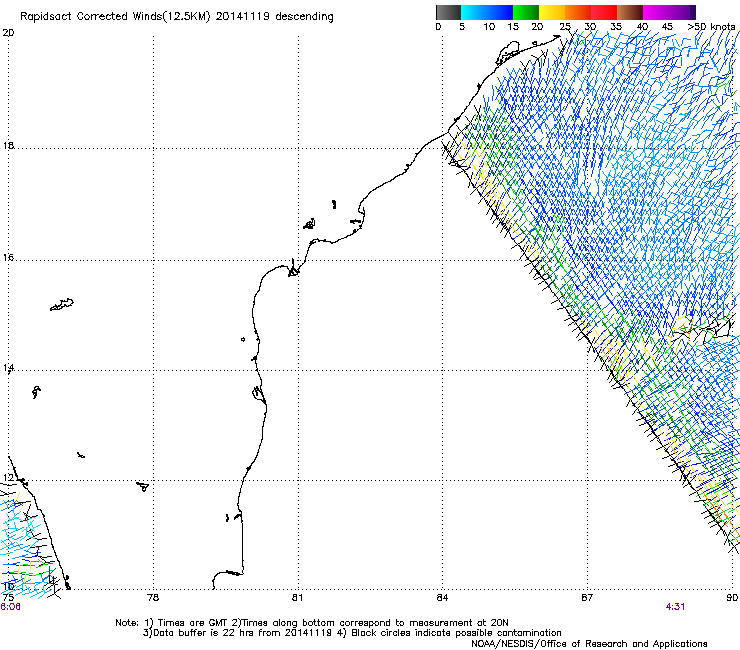Click the longitude label '87'

click(x=587, y=598)
